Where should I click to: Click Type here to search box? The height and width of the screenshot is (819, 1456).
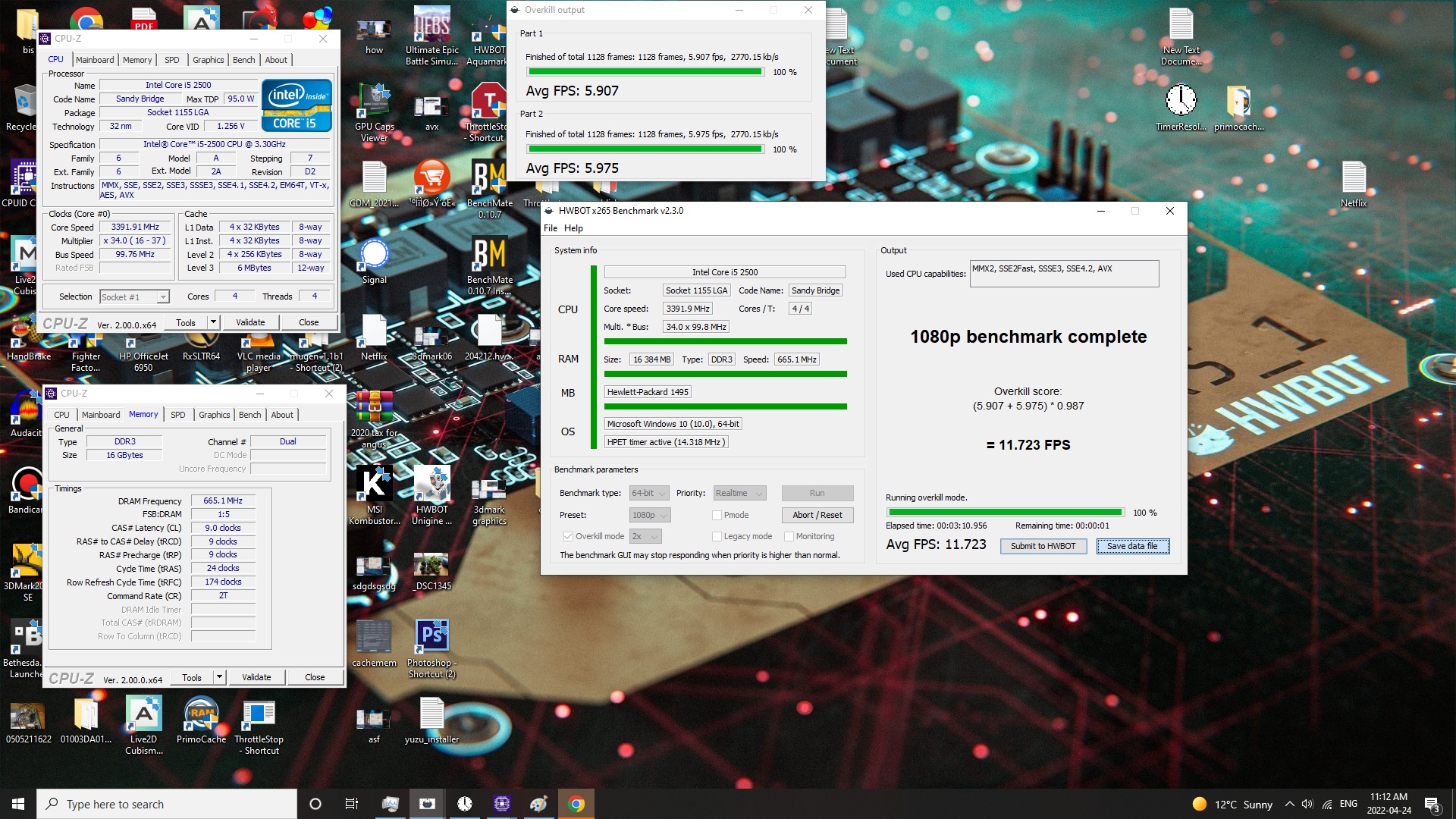click(167, 804)
